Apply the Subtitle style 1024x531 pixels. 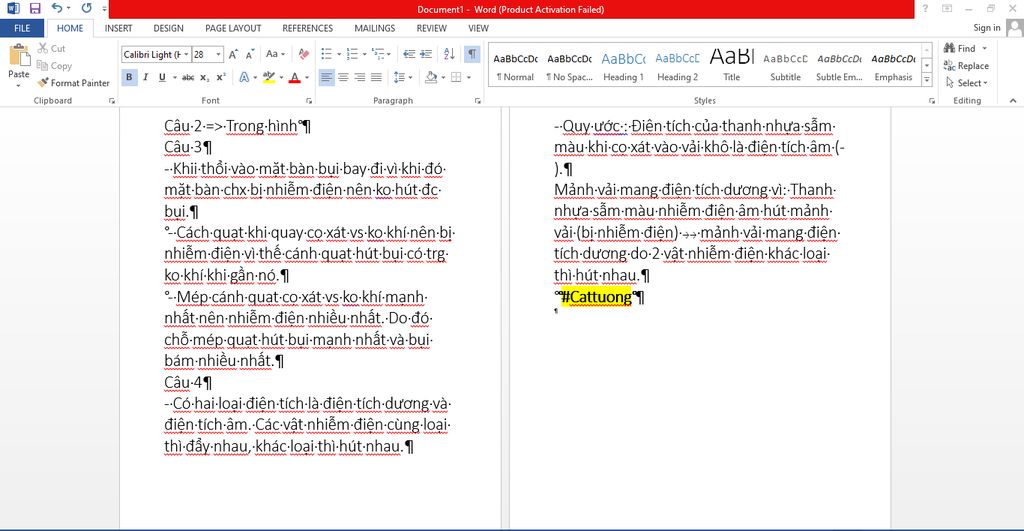(x=785, y=66)
